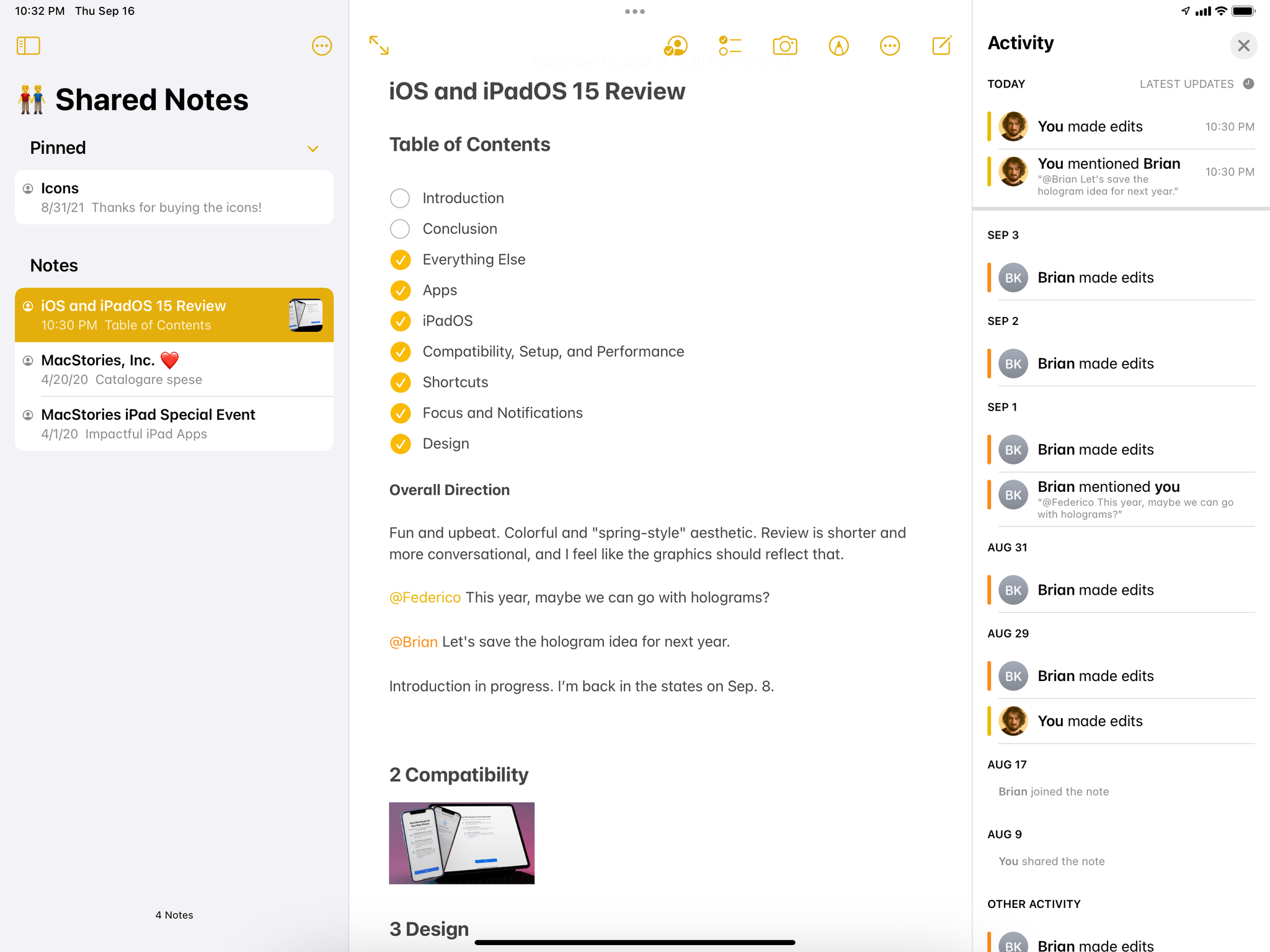Tap the '2 Compatibility' heading
Image resolution: width=1270 pixels, height=952 pixels.
pos(458,775)
